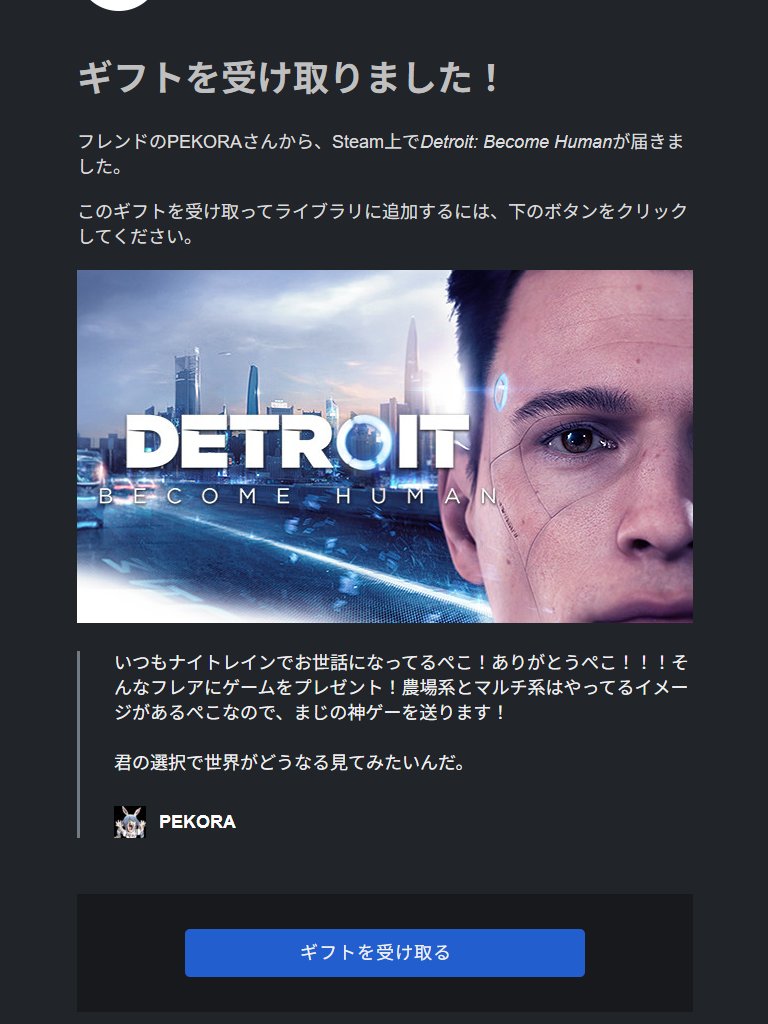Screen dimensions: 768x1024
Task: Click the paragraph about adding gift to library
Action: click(x=383, y=223)
